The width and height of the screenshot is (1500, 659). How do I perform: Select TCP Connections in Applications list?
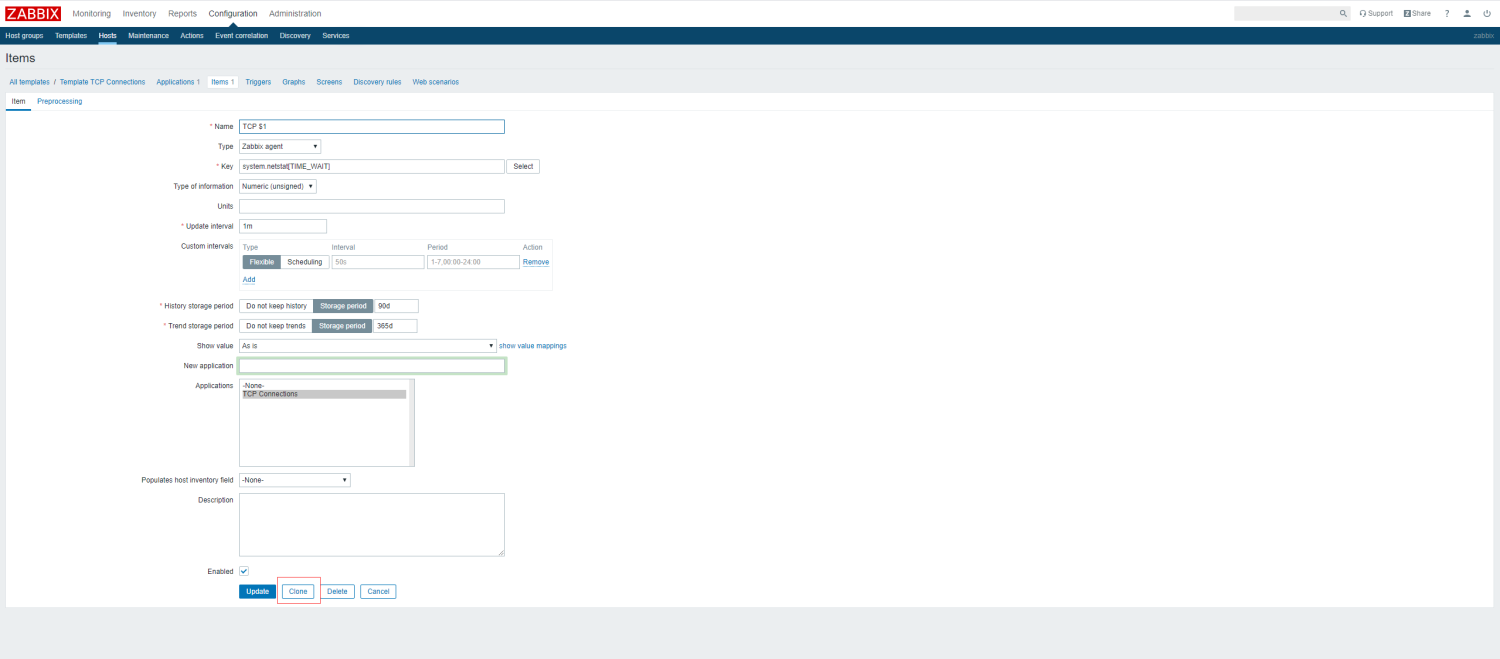(x=324, y=394)
